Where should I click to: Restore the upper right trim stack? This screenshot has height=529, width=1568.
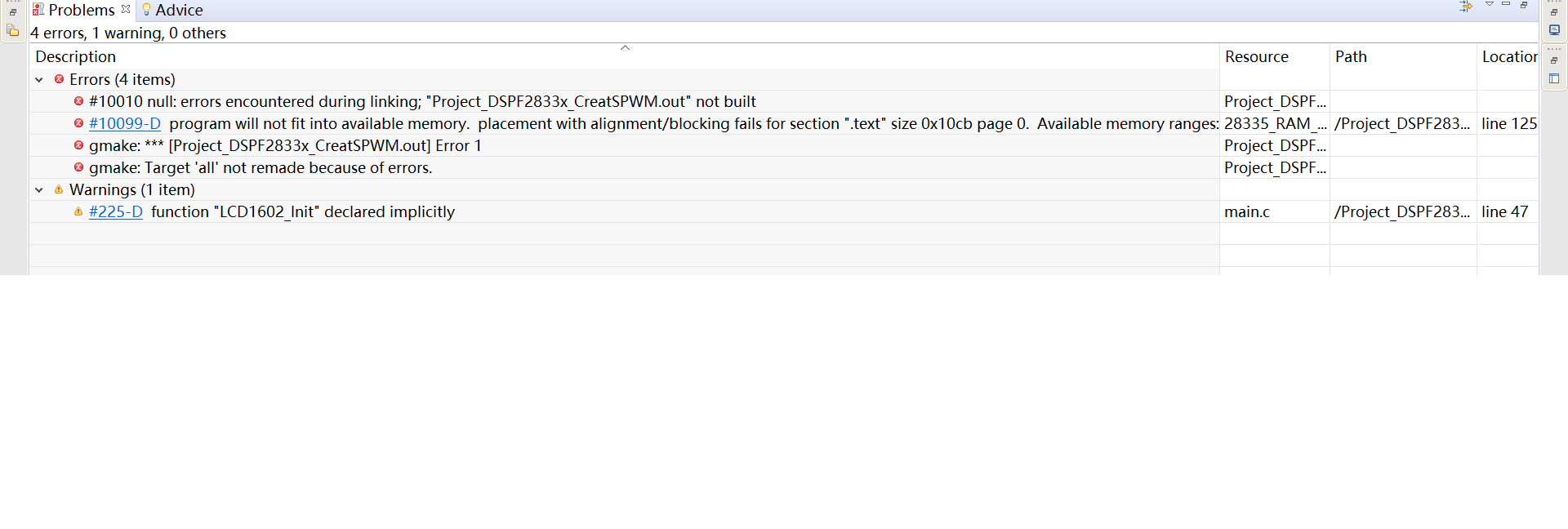coord(1554,12)
